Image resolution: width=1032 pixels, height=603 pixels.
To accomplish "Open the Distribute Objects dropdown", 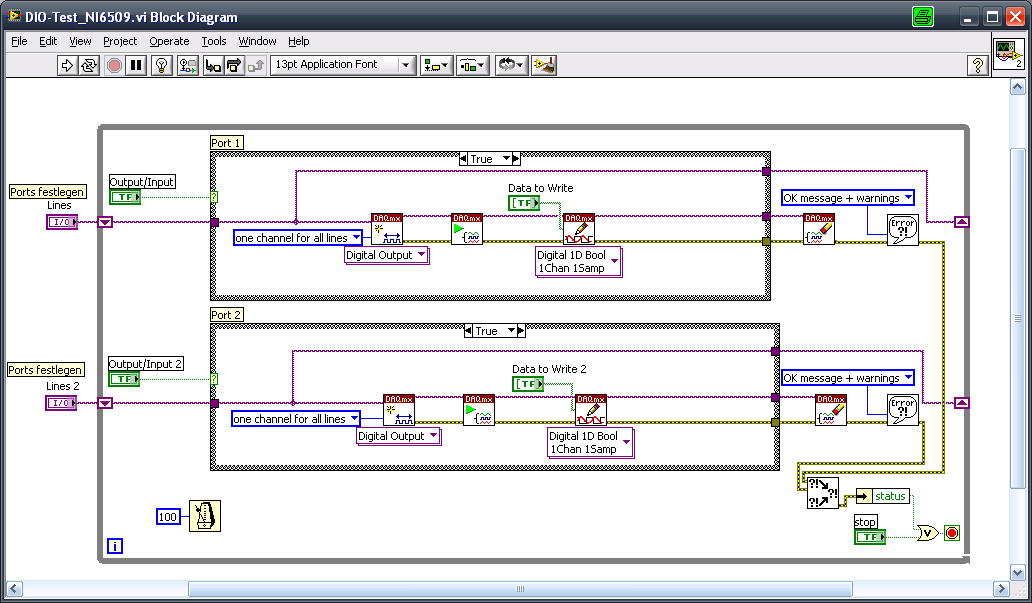I will point(473,65).
